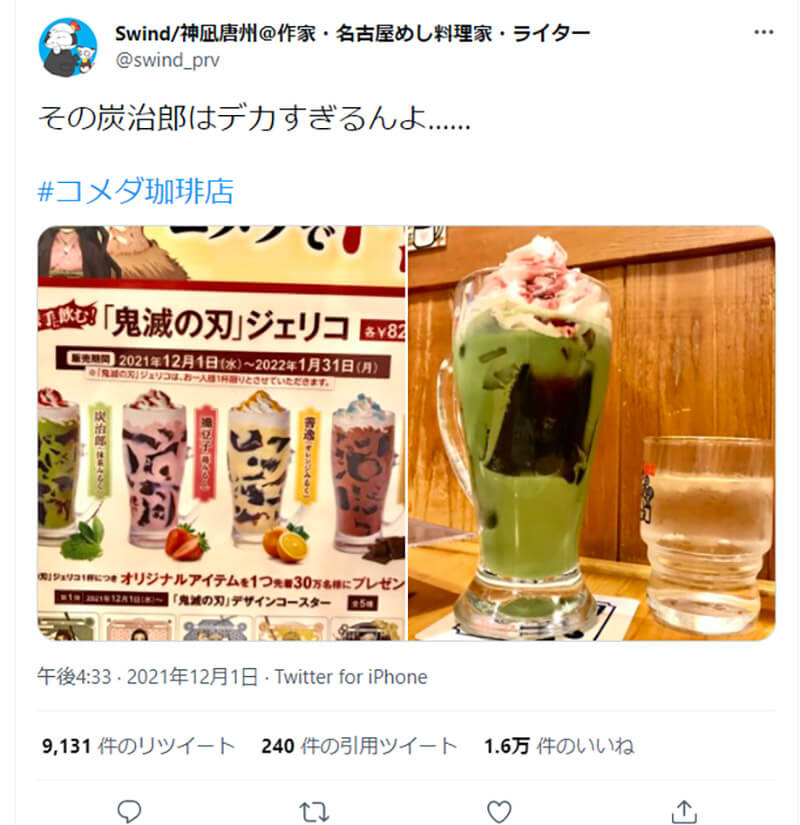Click the share upload icon
Viewport: 800px width, 825px height.
tap(684, 811)
